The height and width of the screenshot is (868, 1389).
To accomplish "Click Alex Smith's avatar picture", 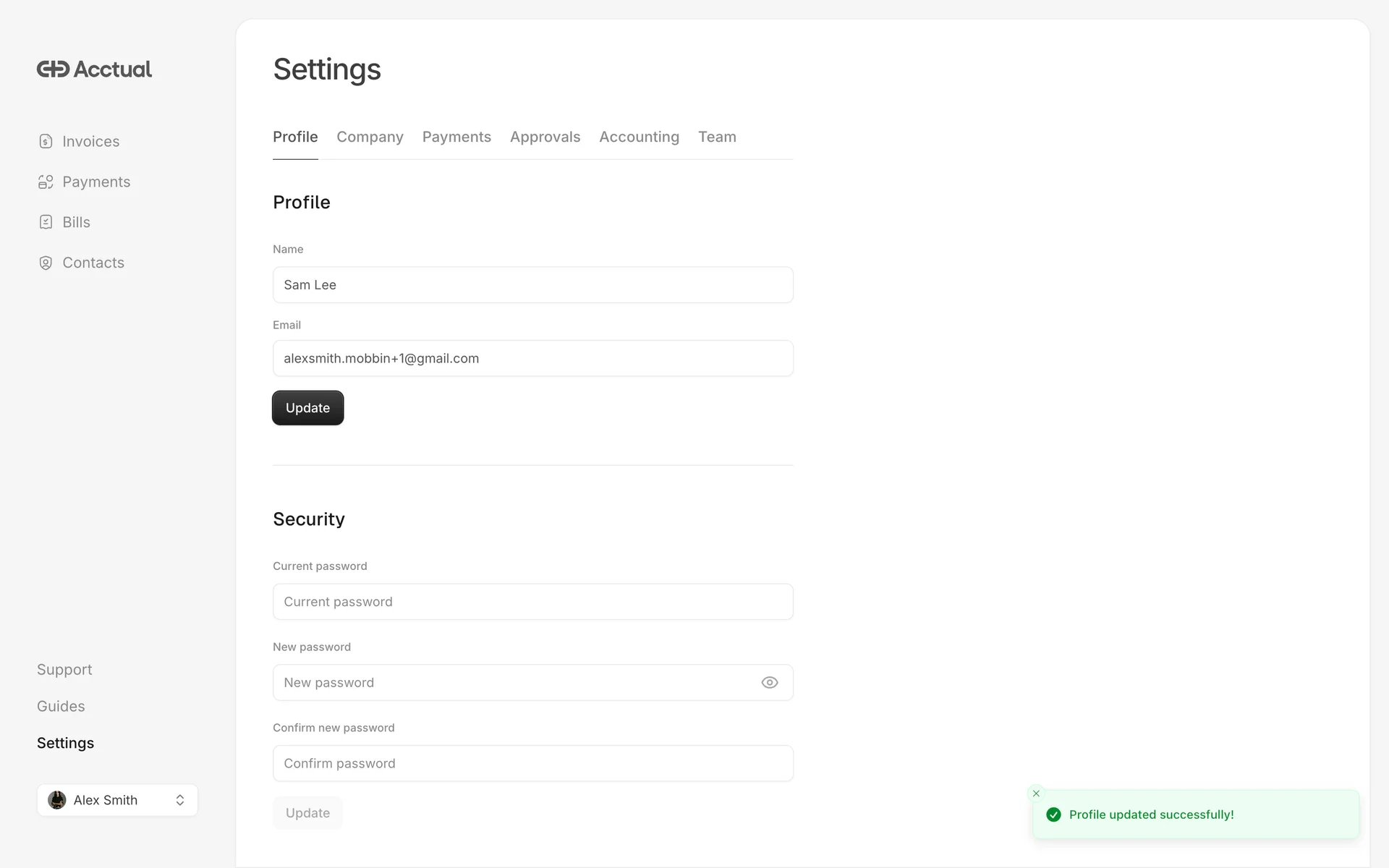I will (x=57, y=800).
